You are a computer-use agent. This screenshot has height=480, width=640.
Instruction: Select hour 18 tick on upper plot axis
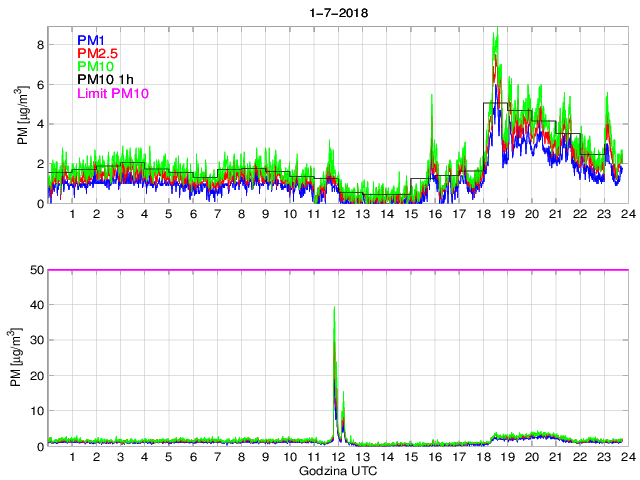pyautogui.click(x=483, y=214)
